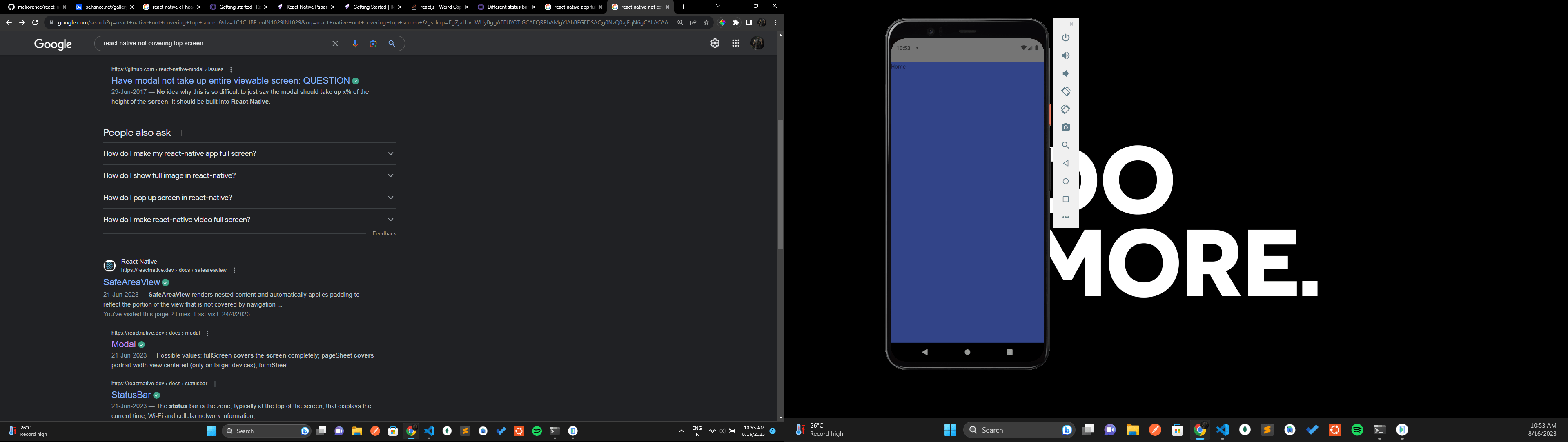Lower the emulator volume

coord(1065,73)
